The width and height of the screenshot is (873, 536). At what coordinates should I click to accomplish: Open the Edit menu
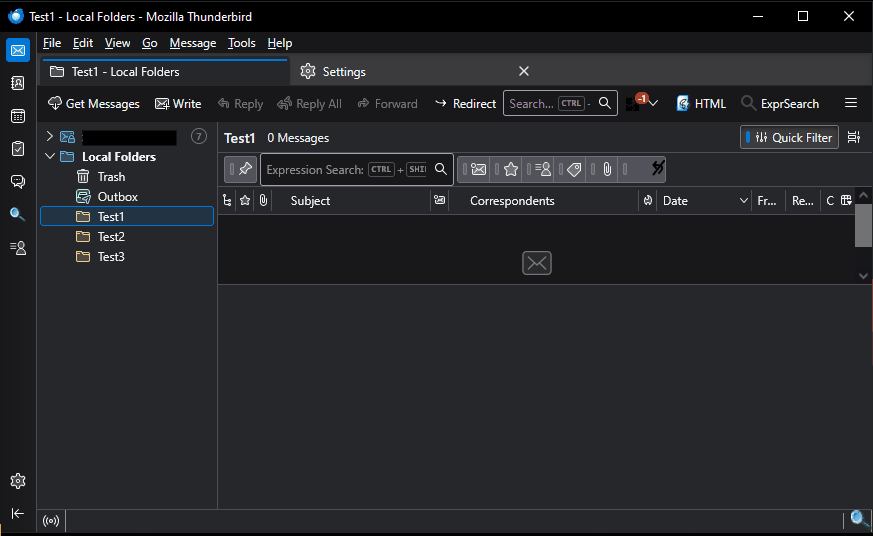[82, 43]
